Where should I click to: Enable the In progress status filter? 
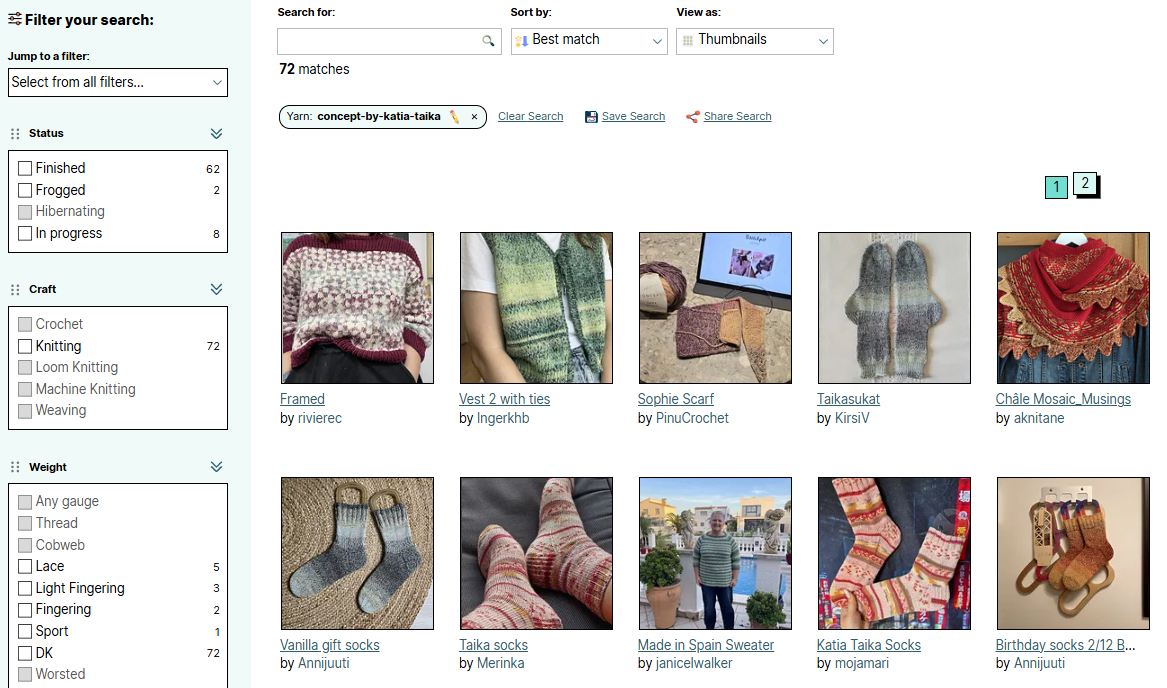25,234
